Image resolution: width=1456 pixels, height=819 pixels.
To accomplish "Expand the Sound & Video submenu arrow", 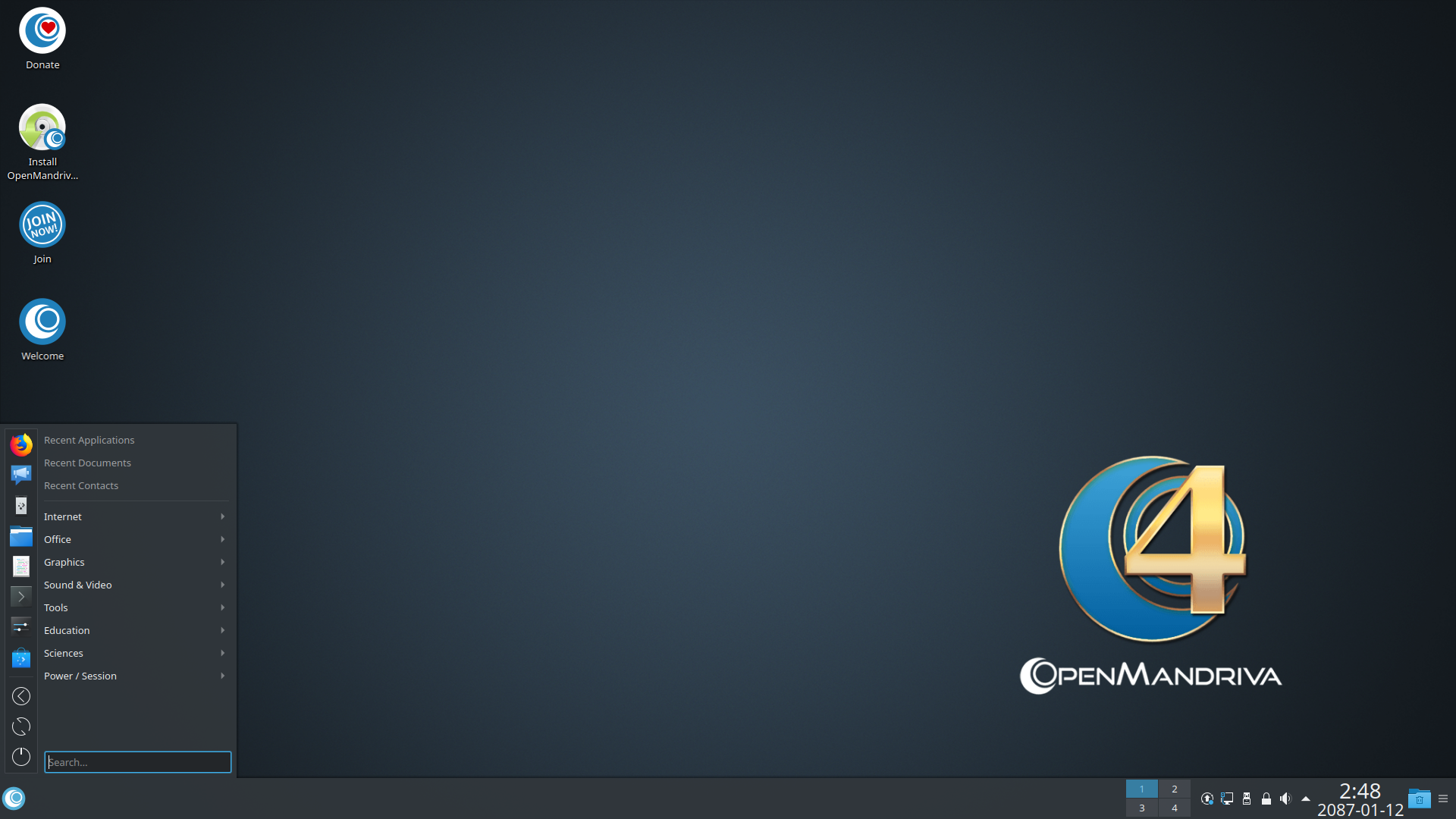I will 222,585.
